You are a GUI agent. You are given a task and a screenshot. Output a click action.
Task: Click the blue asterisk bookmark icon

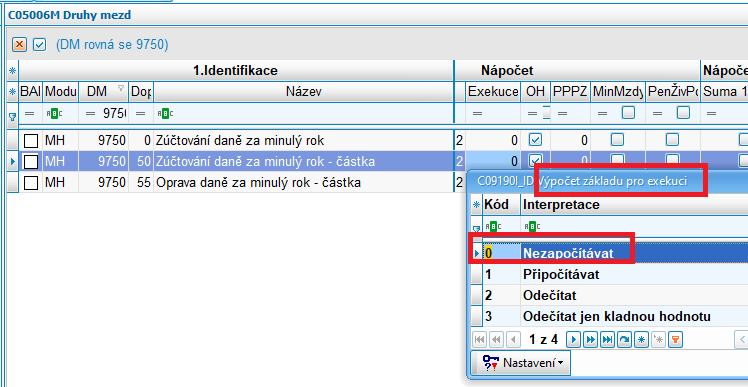[x=641, y=340]
